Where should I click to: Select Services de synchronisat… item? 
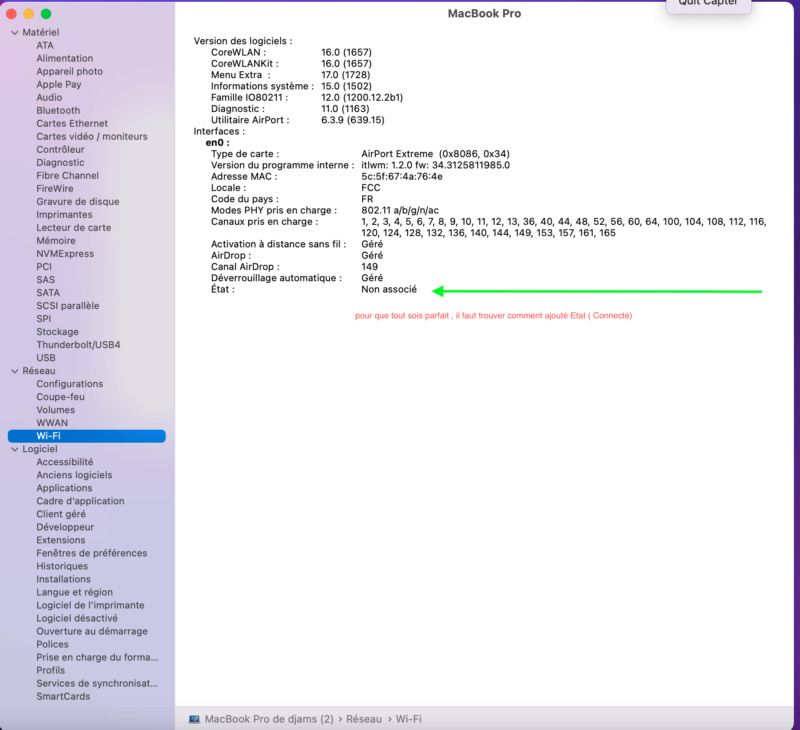pos(97,683)
